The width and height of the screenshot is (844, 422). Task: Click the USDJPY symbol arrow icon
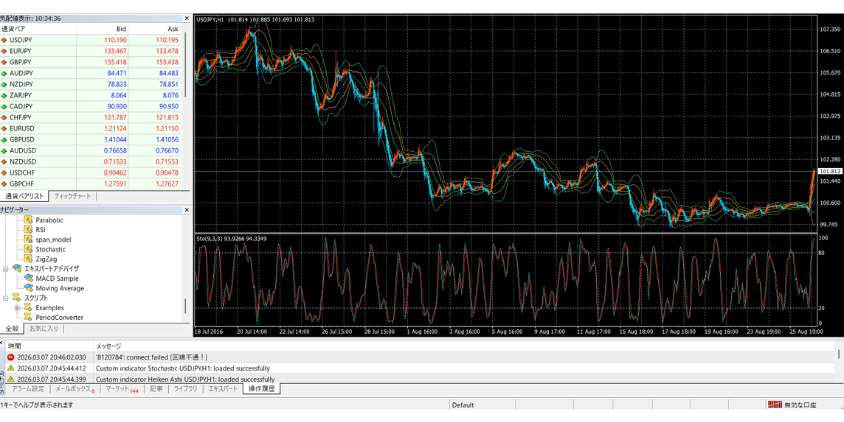[x=5, y=39]
